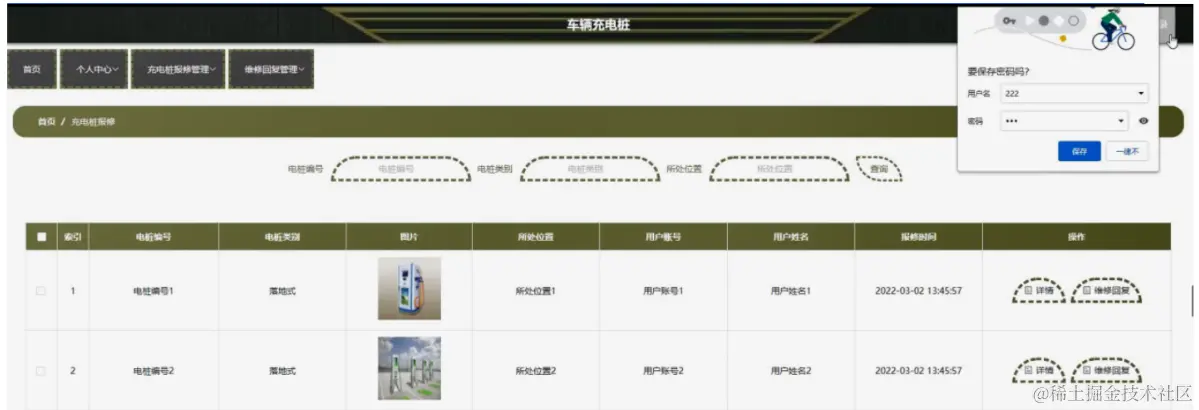1199x410 pixels.
Task: Click the 所处位置 column header
Action: point(536,237)
